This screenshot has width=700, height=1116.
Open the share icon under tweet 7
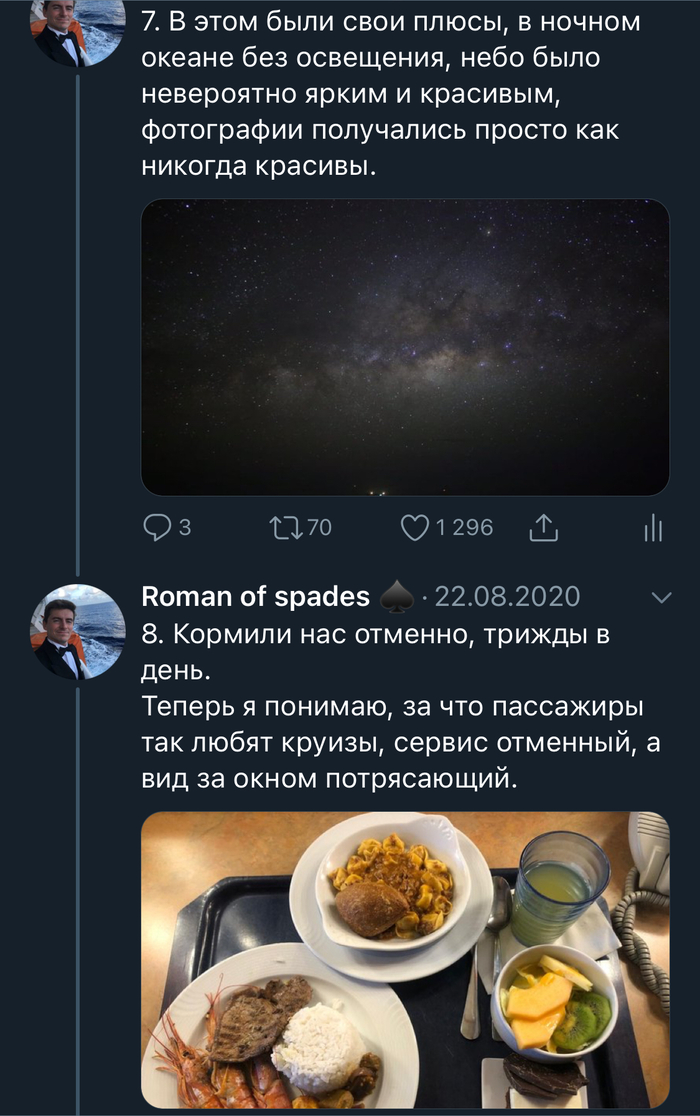(x=542, y=527)
